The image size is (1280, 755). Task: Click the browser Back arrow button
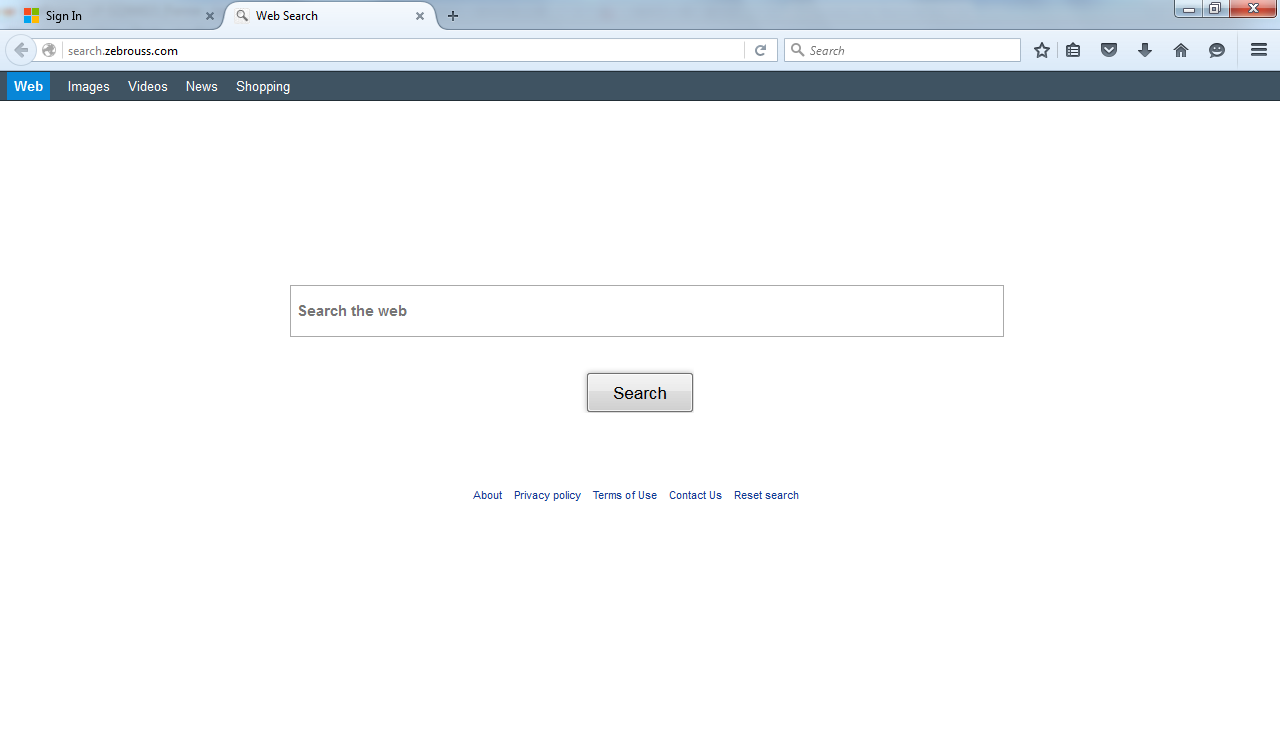coord(20,50)
